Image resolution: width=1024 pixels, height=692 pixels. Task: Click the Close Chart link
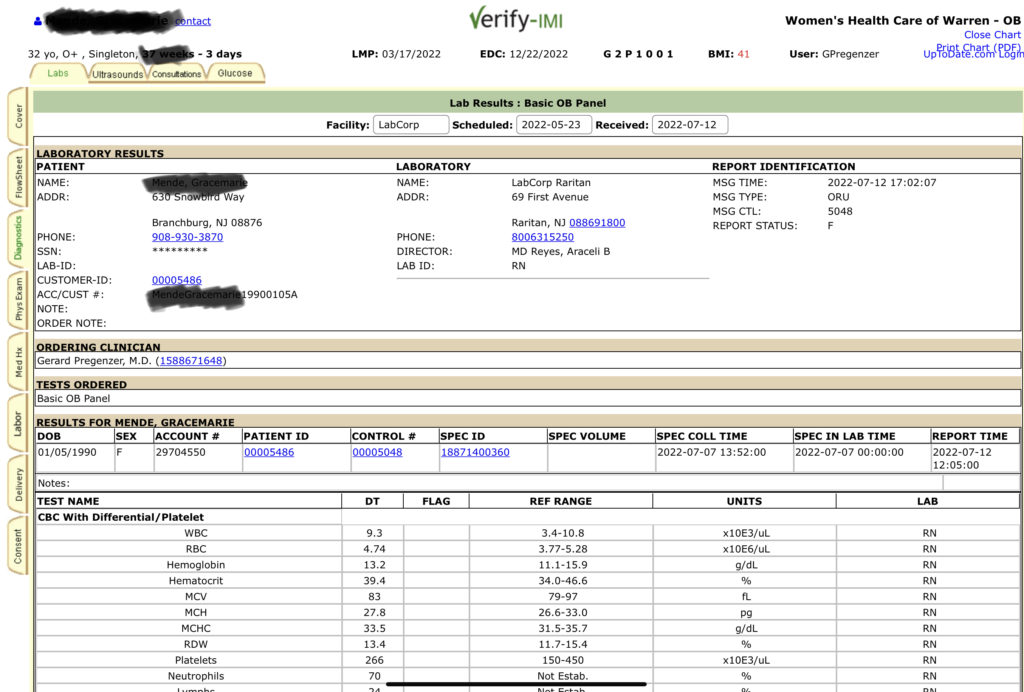pos(992,35)
